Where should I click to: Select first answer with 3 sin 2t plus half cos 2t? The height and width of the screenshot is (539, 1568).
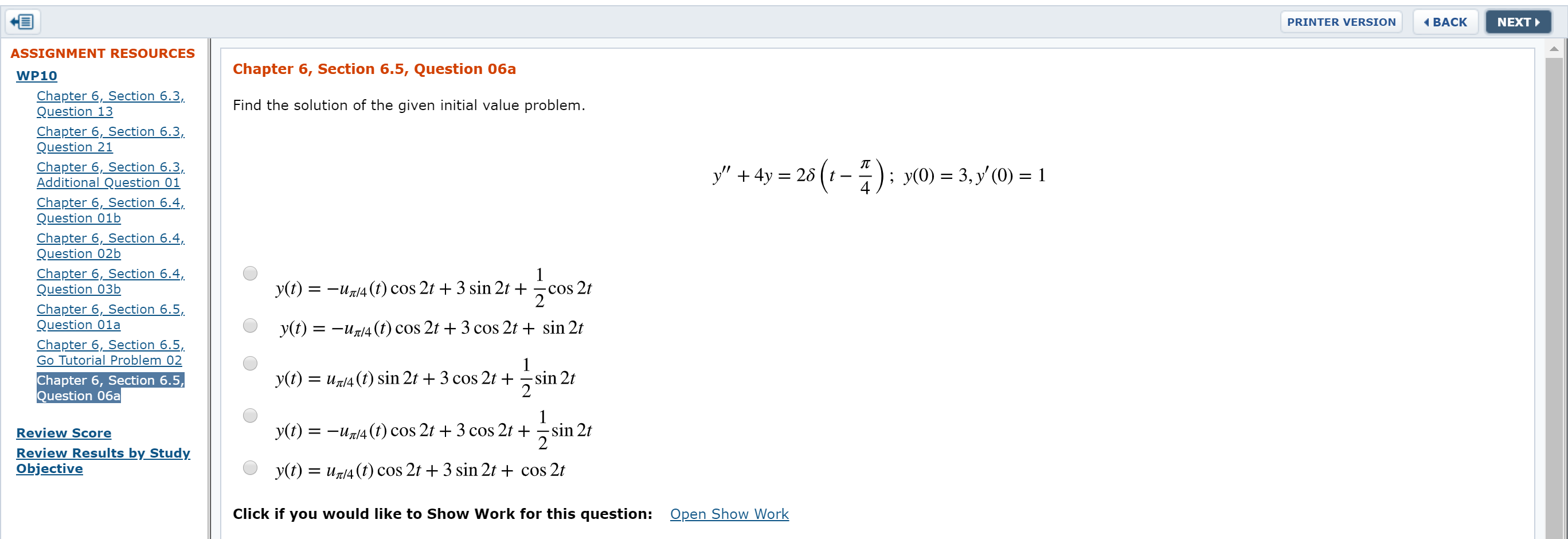click(x=250, y=273)
